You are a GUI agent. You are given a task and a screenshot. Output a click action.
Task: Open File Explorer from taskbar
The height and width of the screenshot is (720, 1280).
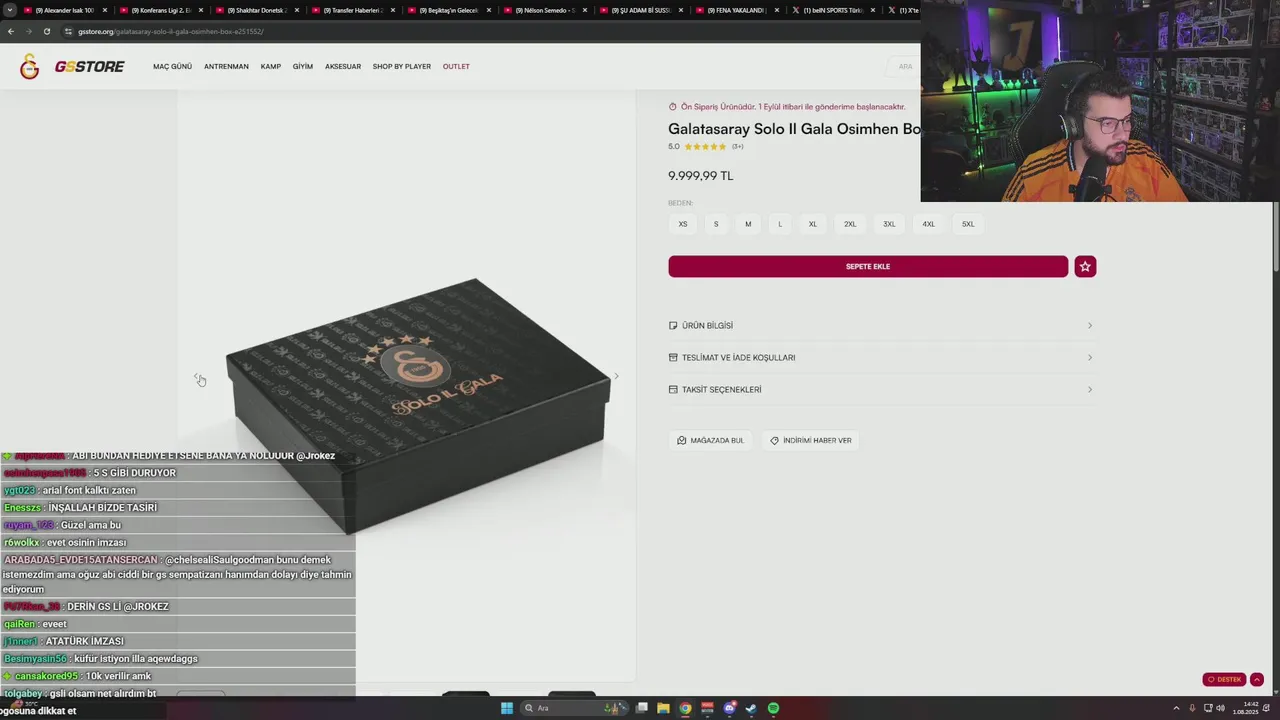pos(663,708)
